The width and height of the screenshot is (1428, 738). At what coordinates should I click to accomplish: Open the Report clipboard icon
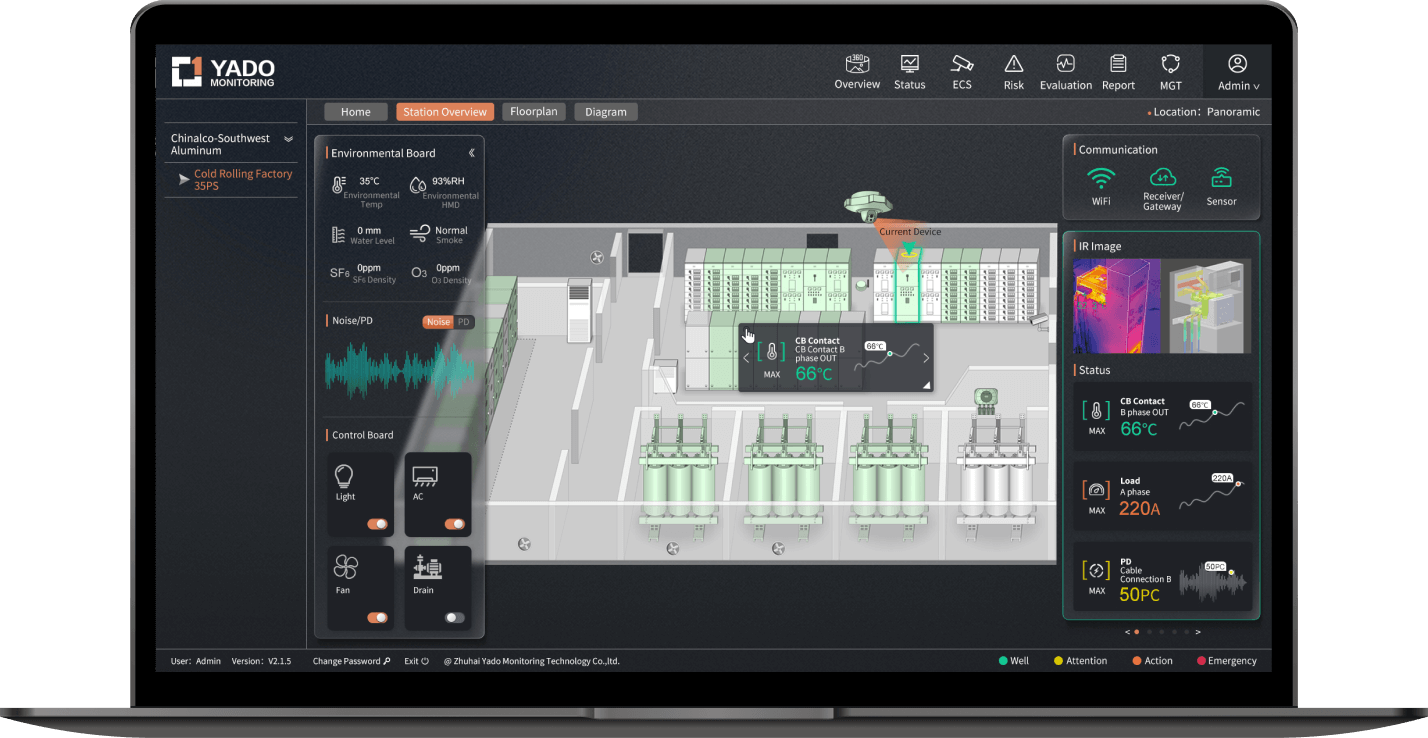(x=1118, y=64)
